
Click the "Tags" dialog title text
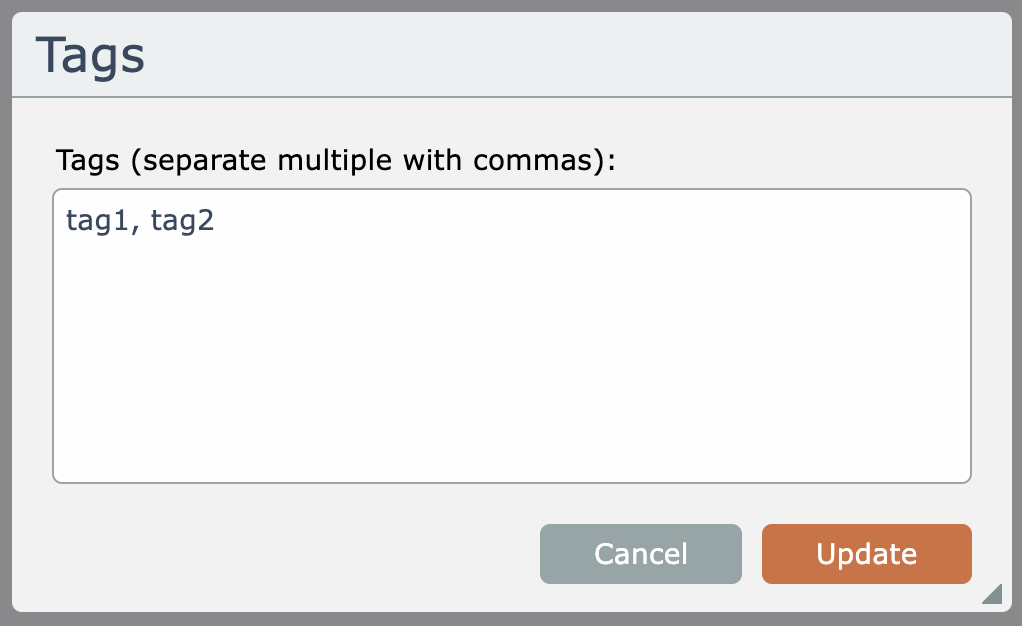coord(91,56)
